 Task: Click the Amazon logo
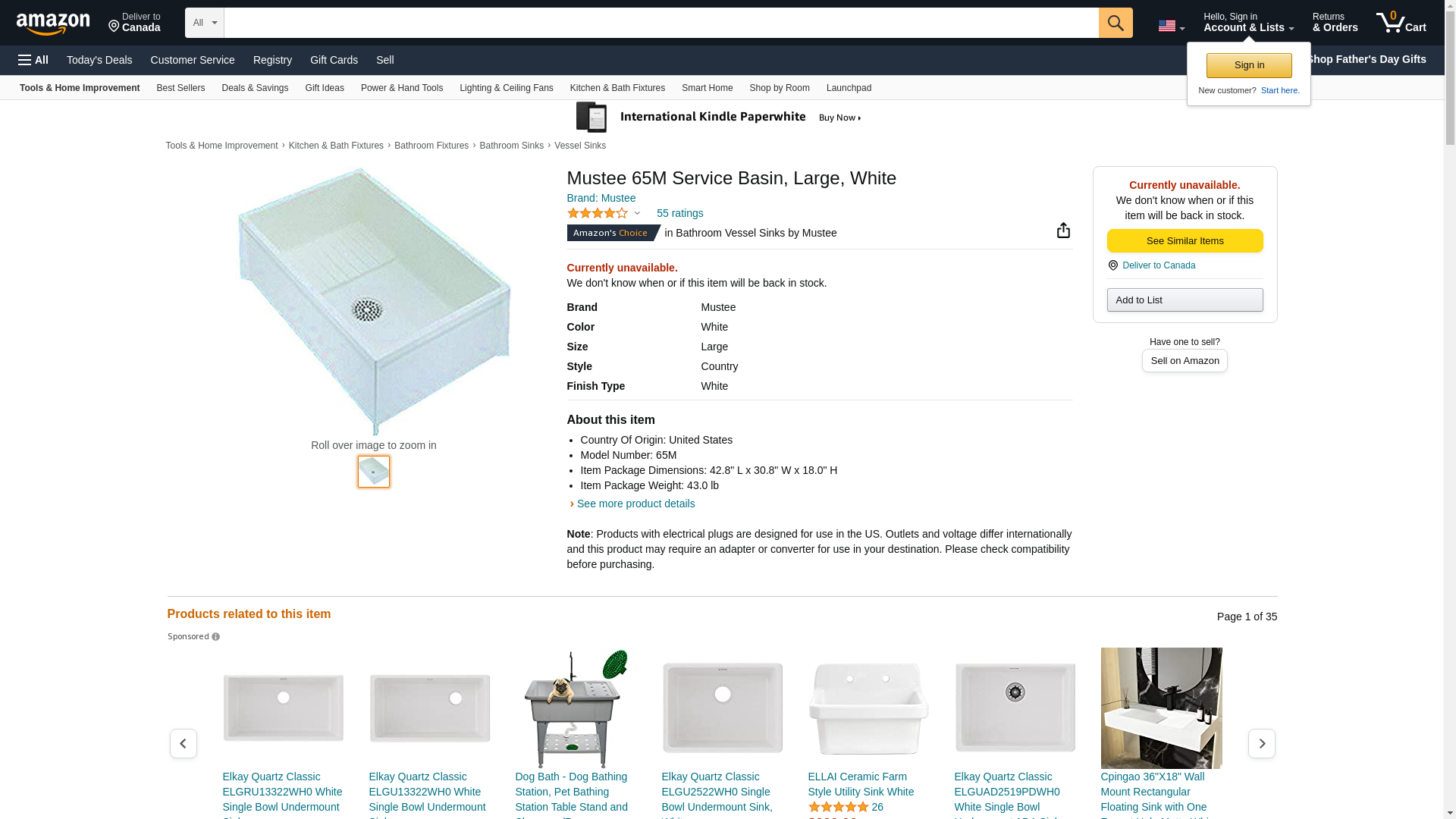pos(53,24)
